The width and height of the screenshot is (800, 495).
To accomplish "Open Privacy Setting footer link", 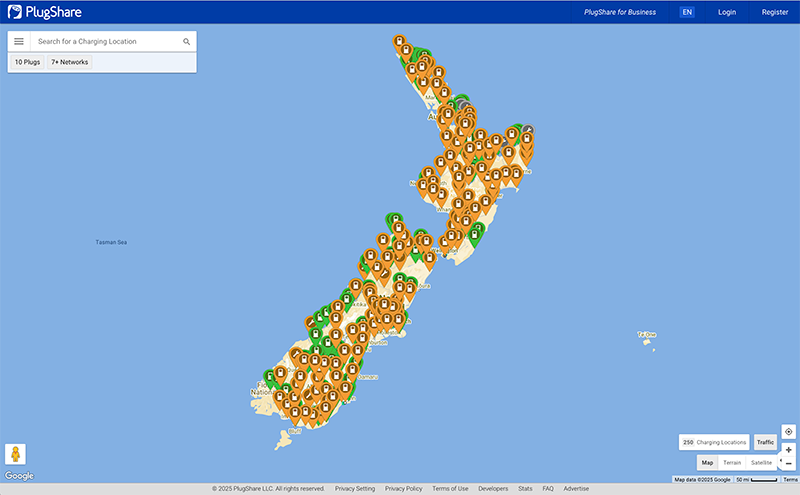I will pos(355,489).
